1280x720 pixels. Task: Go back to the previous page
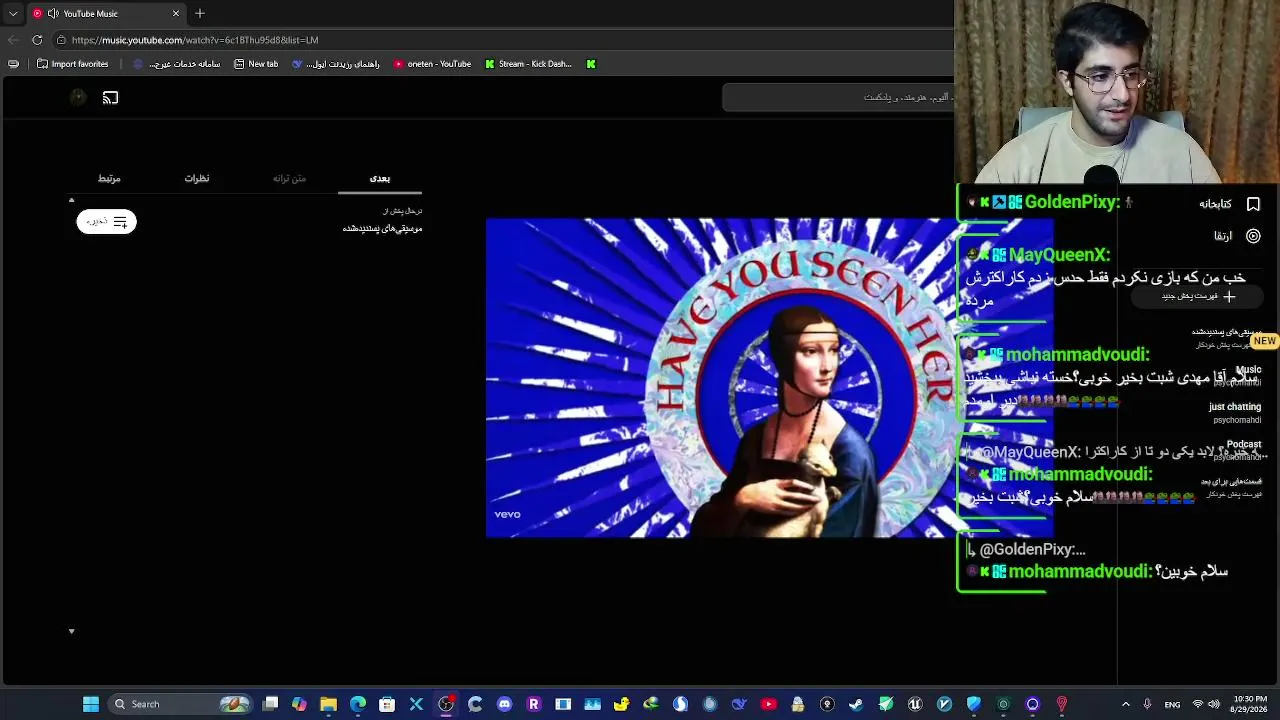(12, 40)
